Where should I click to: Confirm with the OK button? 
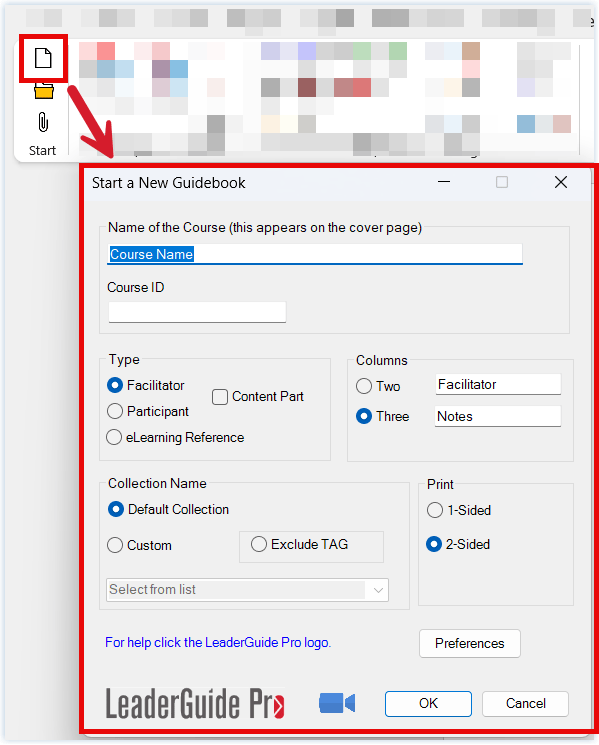(x=428, y=703)
